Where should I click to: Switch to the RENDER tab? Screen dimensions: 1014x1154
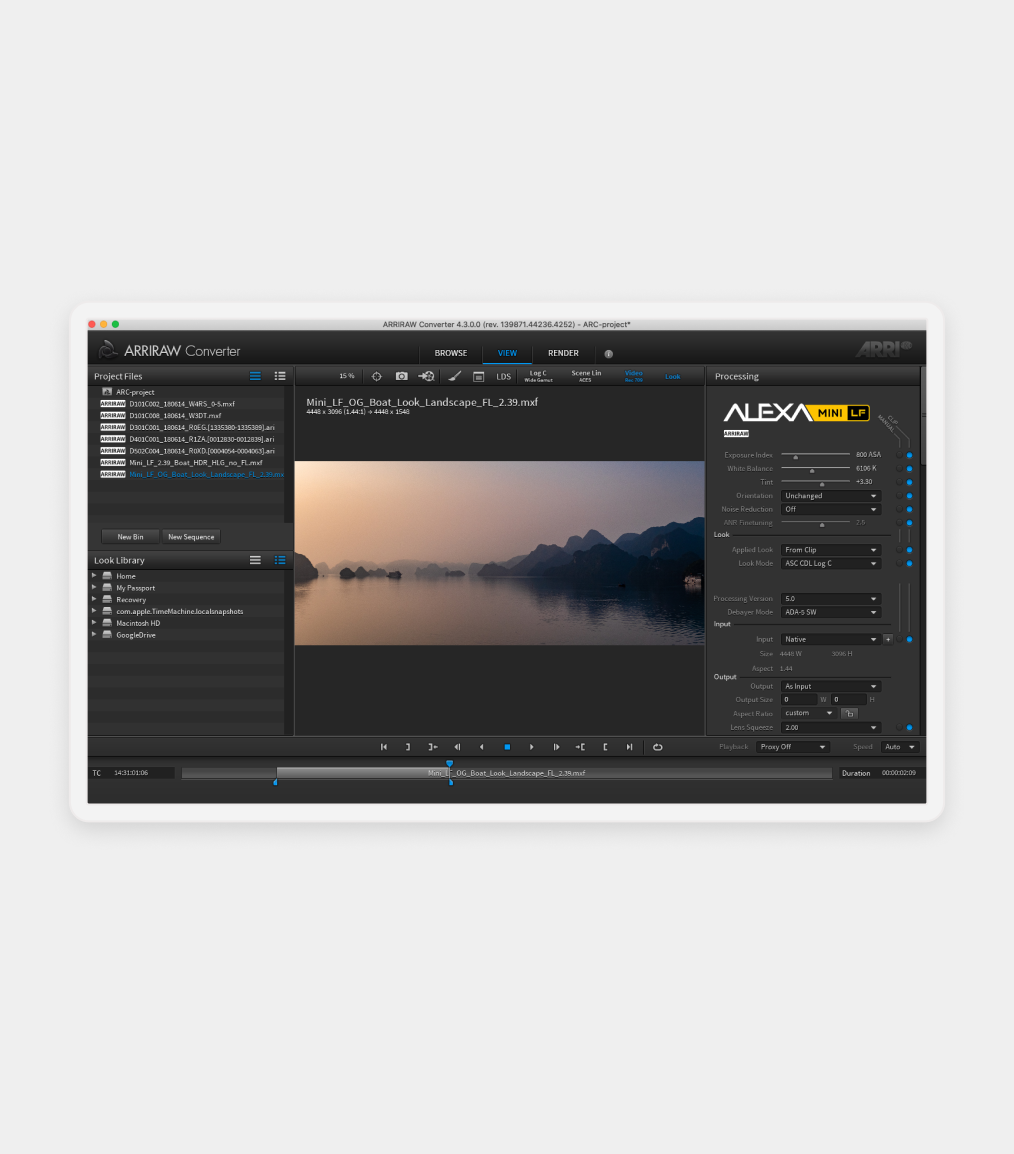[563, 353]
